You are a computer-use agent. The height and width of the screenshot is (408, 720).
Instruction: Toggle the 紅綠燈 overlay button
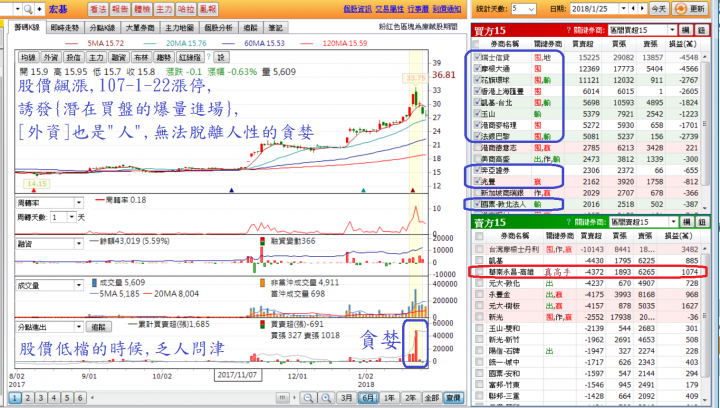click(190, 57)
